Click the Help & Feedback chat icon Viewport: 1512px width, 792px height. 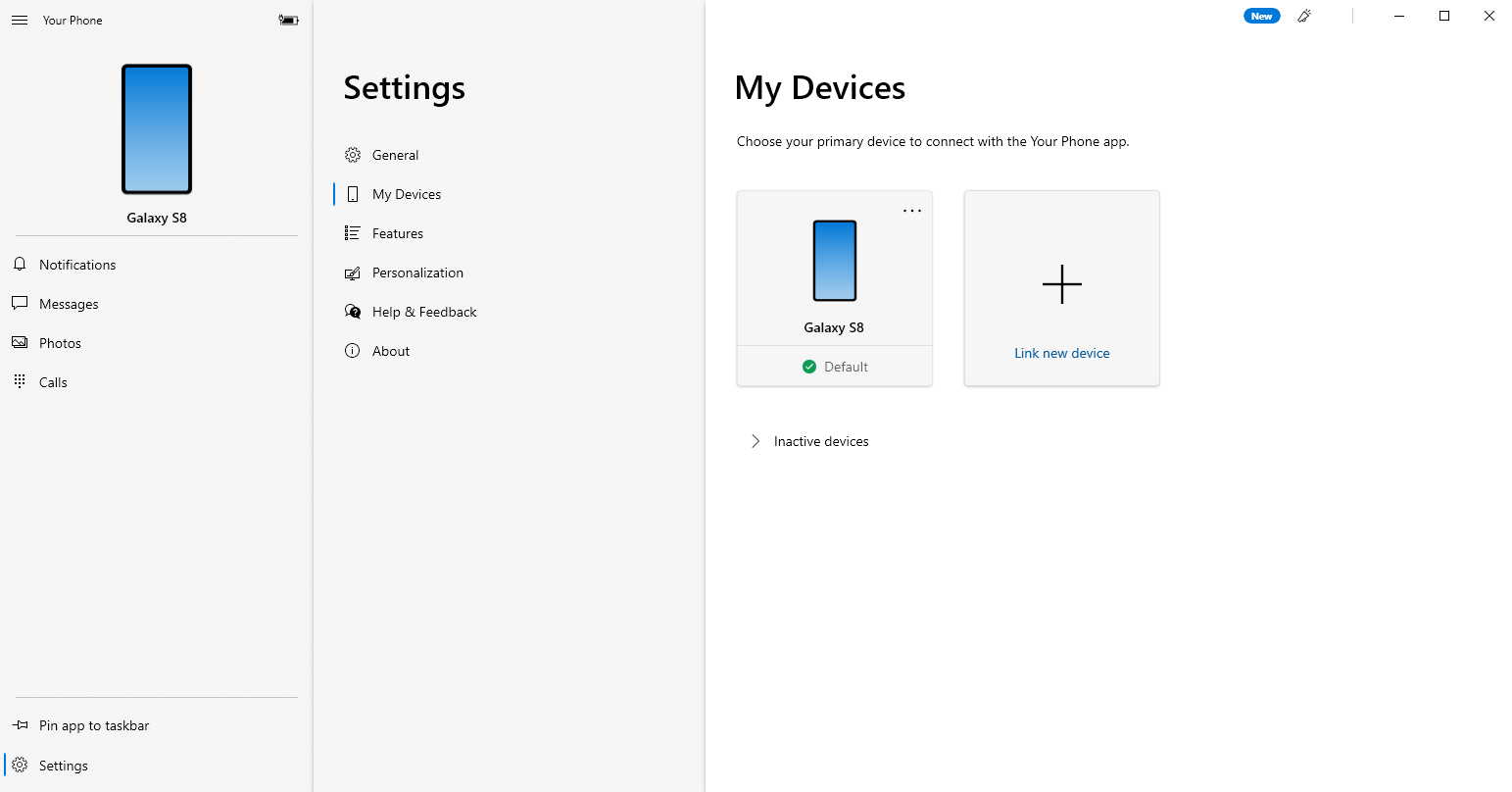point(353,312)
